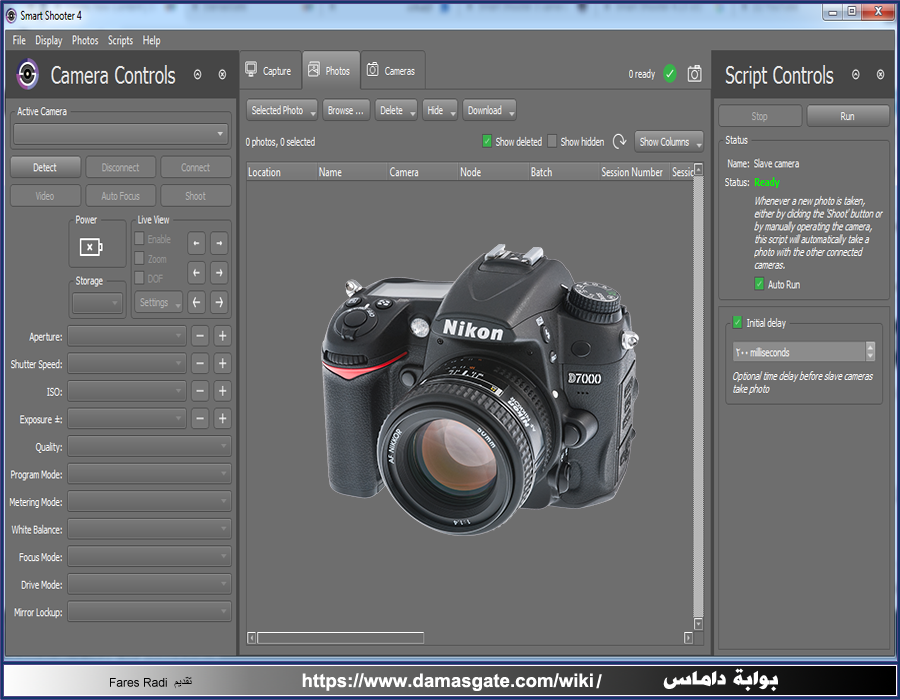Viewport: 900px width, 700px height.
Task: Toggle Live View DOF checkbox
Action: (139, 278)
